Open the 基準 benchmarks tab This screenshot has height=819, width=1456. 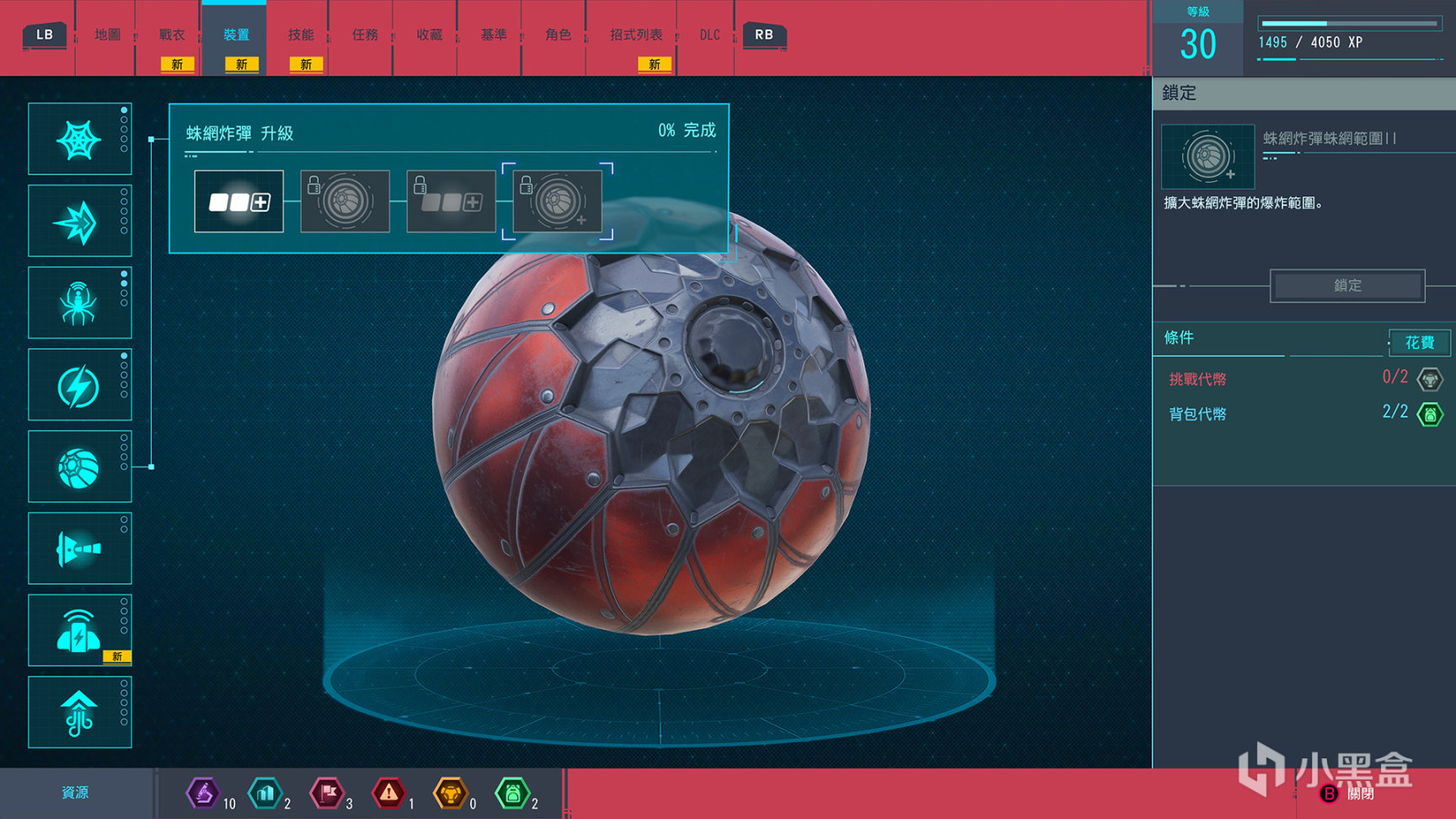[x=494, y=35]
